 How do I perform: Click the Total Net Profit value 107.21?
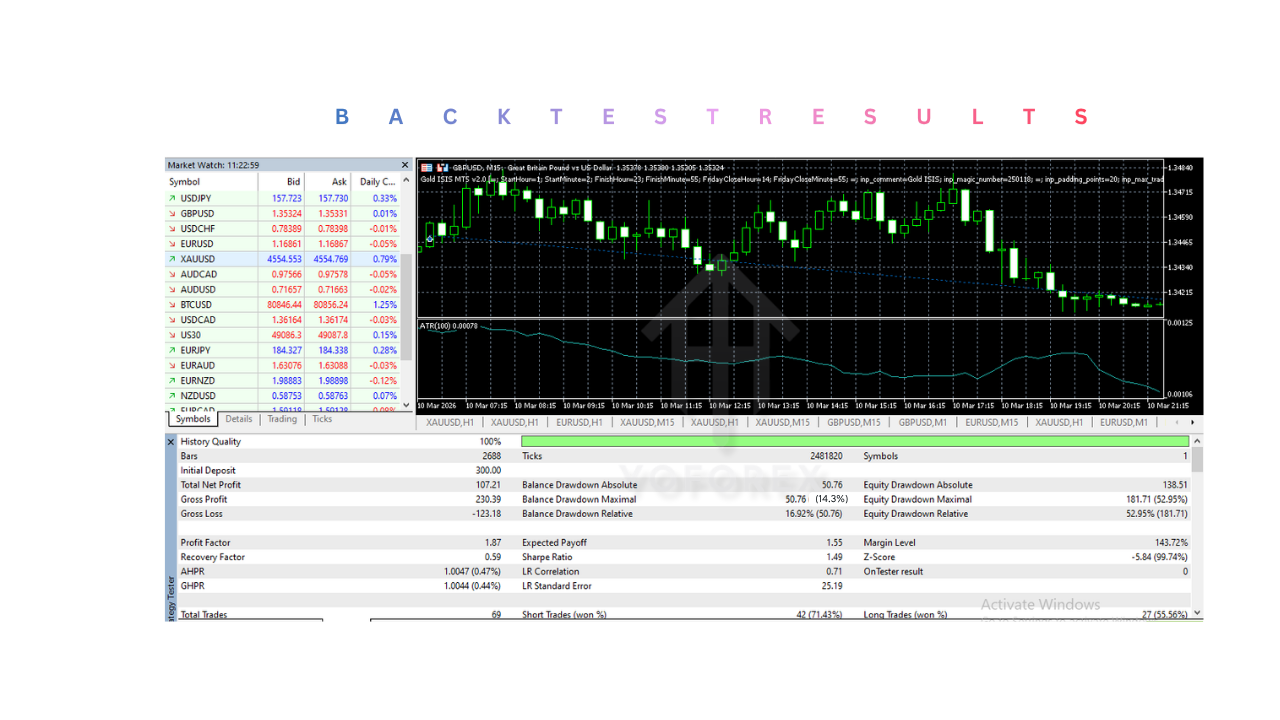point(487,485)
